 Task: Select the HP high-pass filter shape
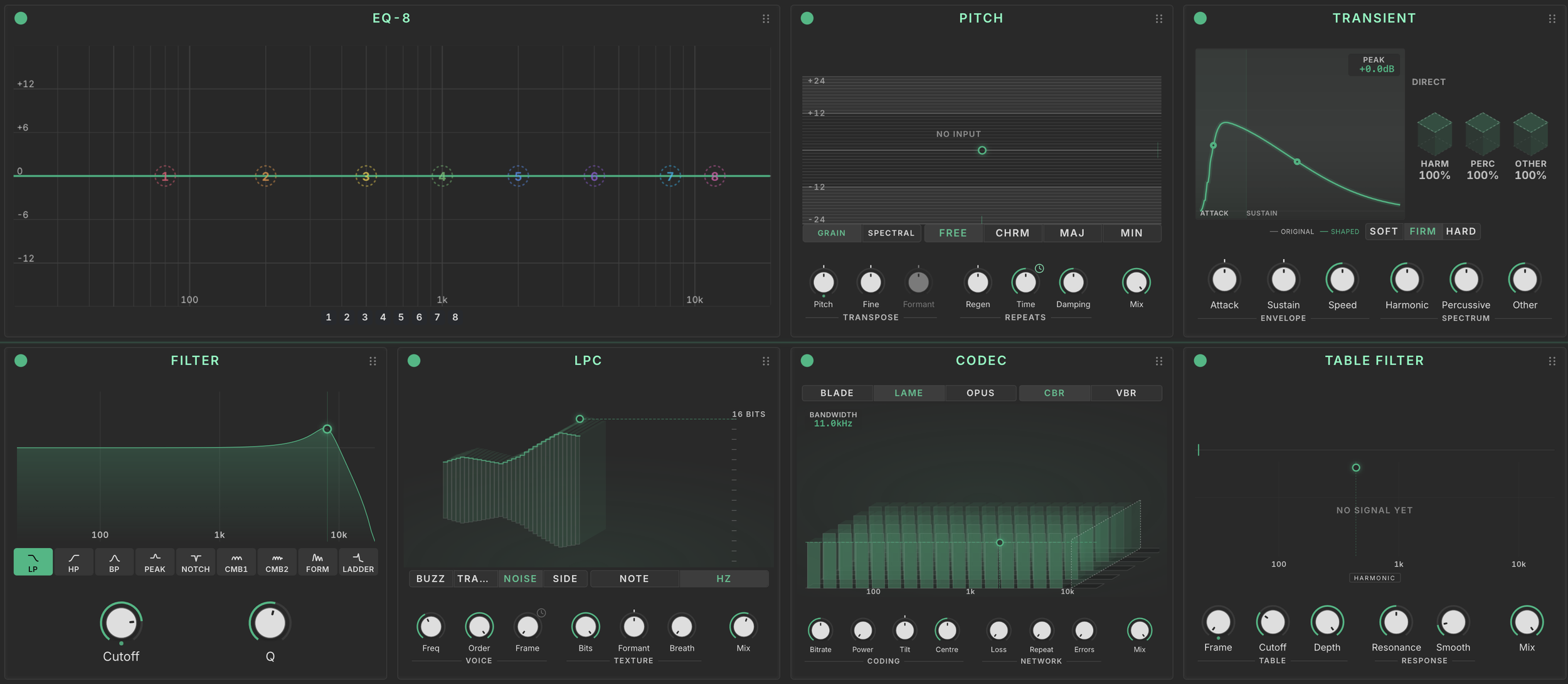(73, 562)
